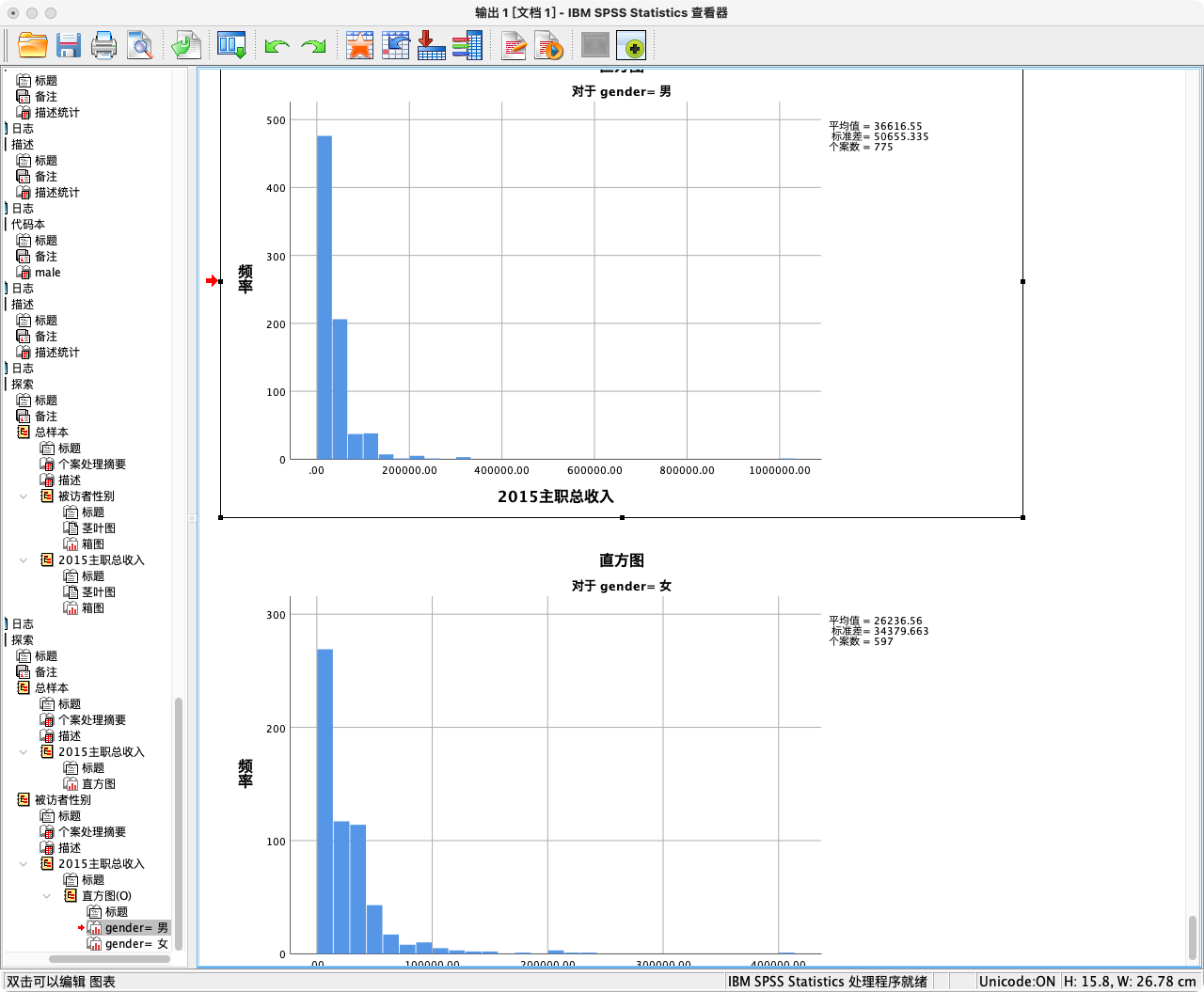
Task: Click the green plus toolbar icon
Action: [x=632, y=45]
